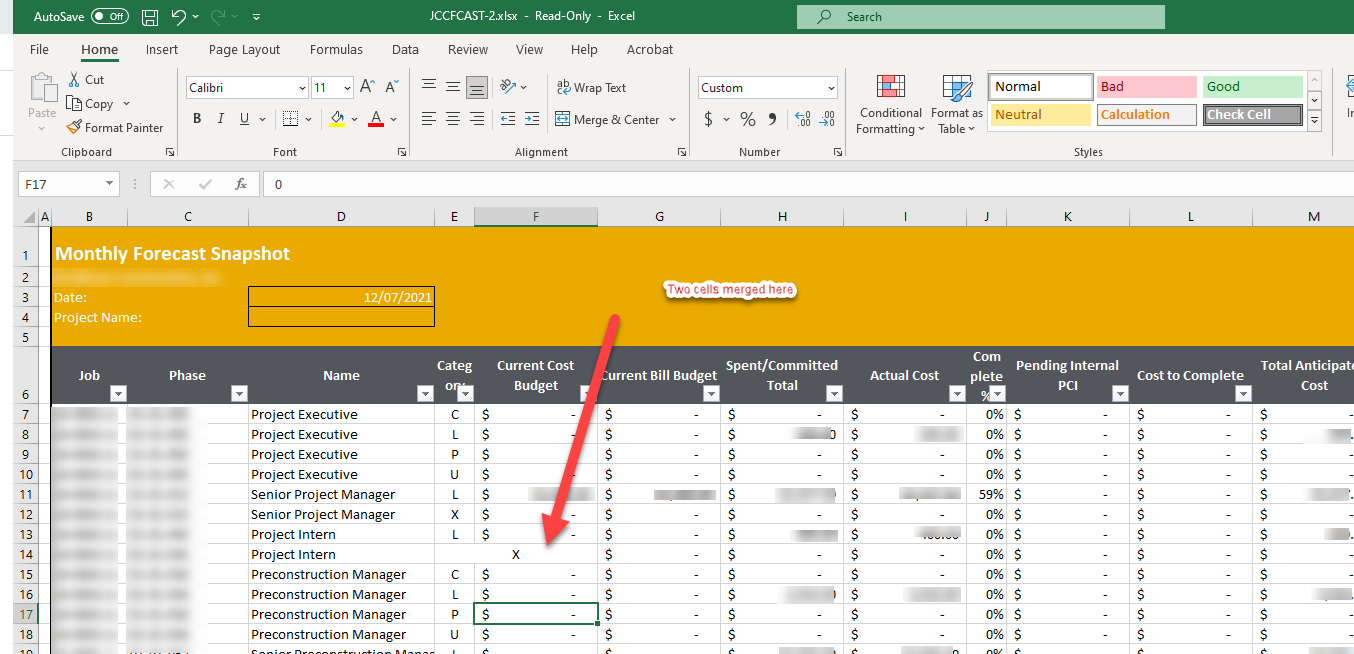The image size is (1354, 654).
Task: Toggle Middle Align for cells
Action: (x=453, y=87)
